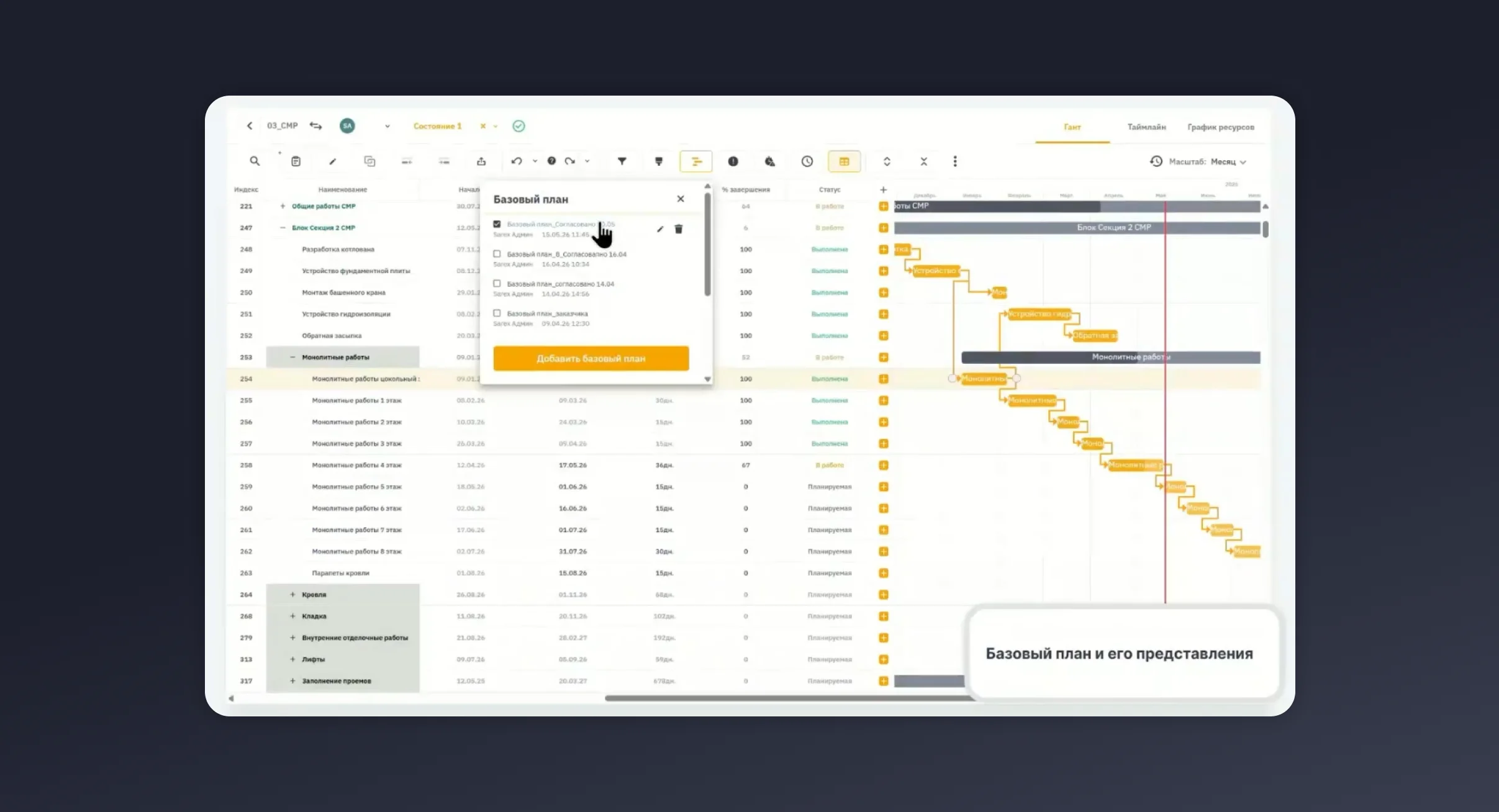This screenshot has height=812, width=1499.
Task: Open the redo history dropdown arrow
Action: point(587,161)
